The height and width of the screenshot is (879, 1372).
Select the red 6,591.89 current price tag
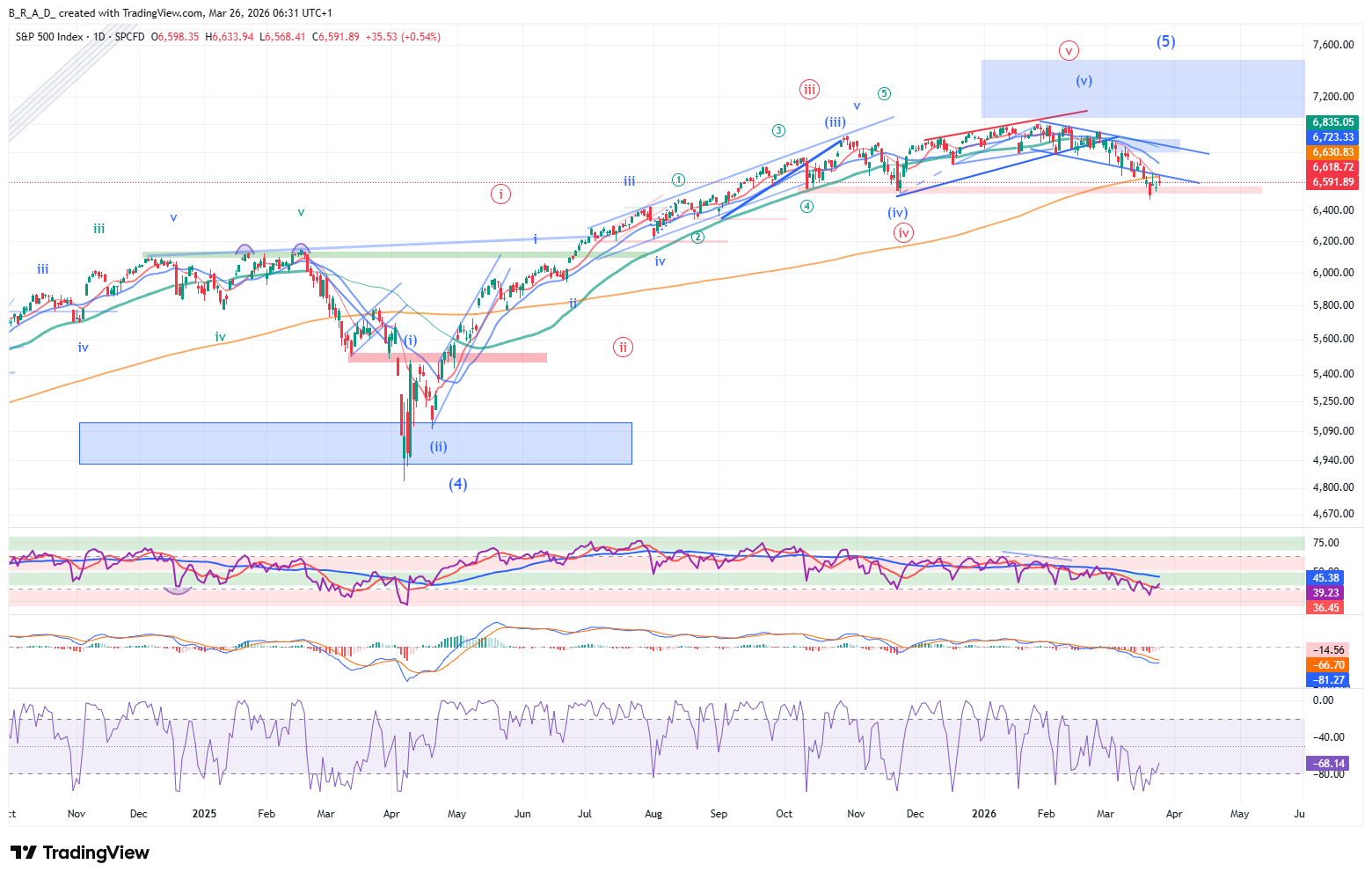1332,182
